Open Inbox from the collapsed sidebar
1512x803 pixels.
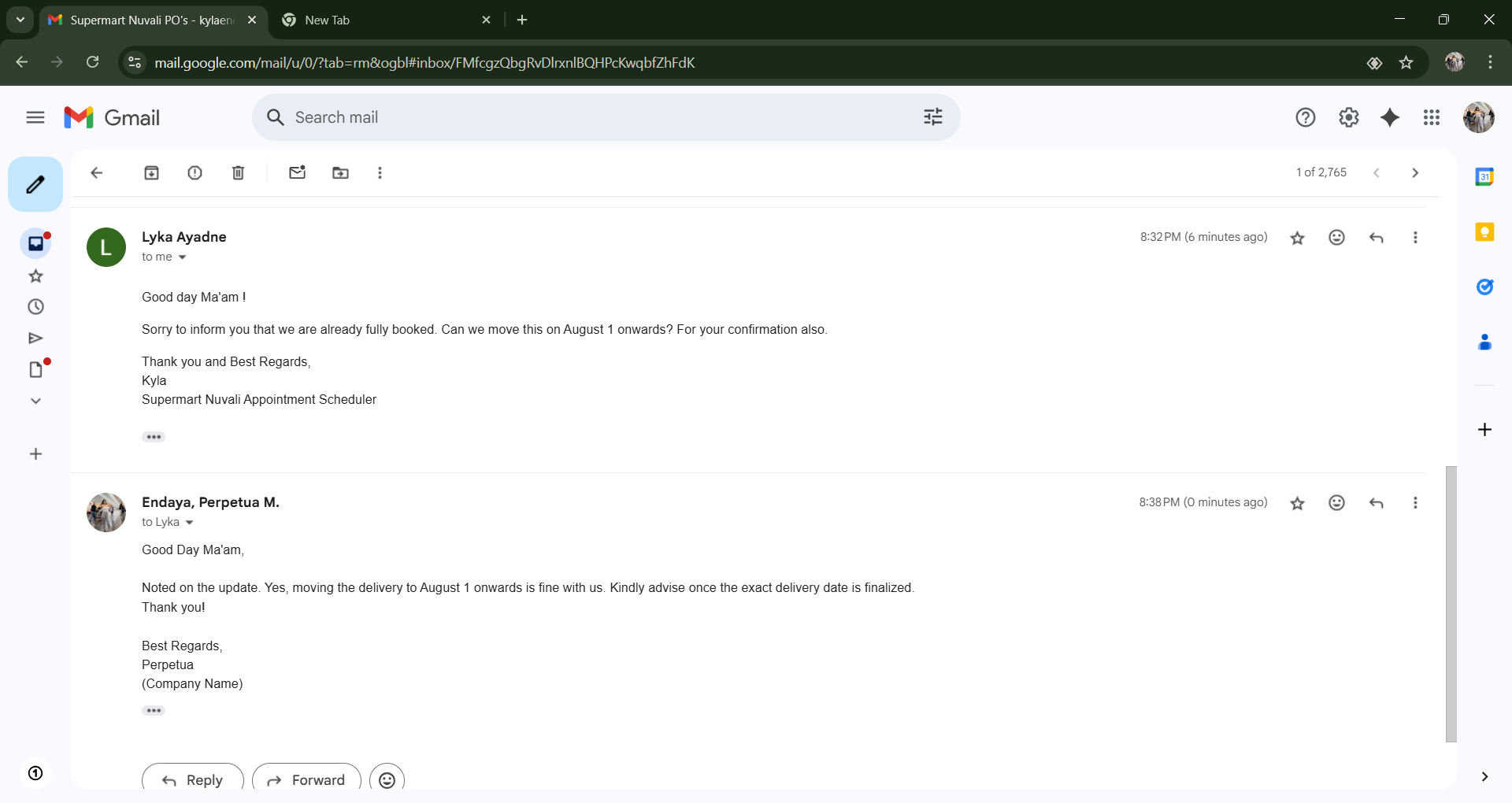click(35, 243)
